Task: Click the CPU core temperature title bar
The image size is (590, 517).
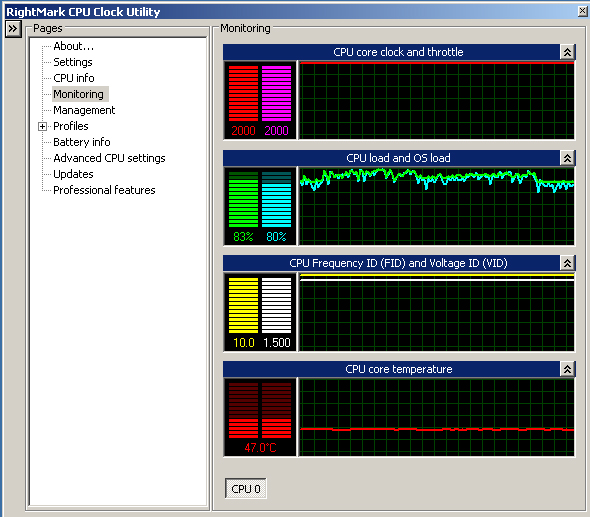Action: (391, 369)
